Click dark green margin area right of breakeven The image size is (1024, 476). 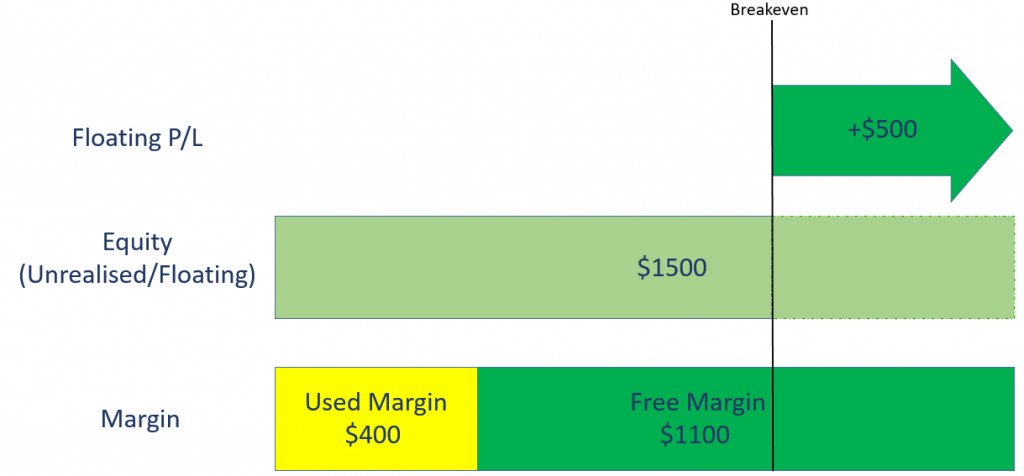[893, 419]
